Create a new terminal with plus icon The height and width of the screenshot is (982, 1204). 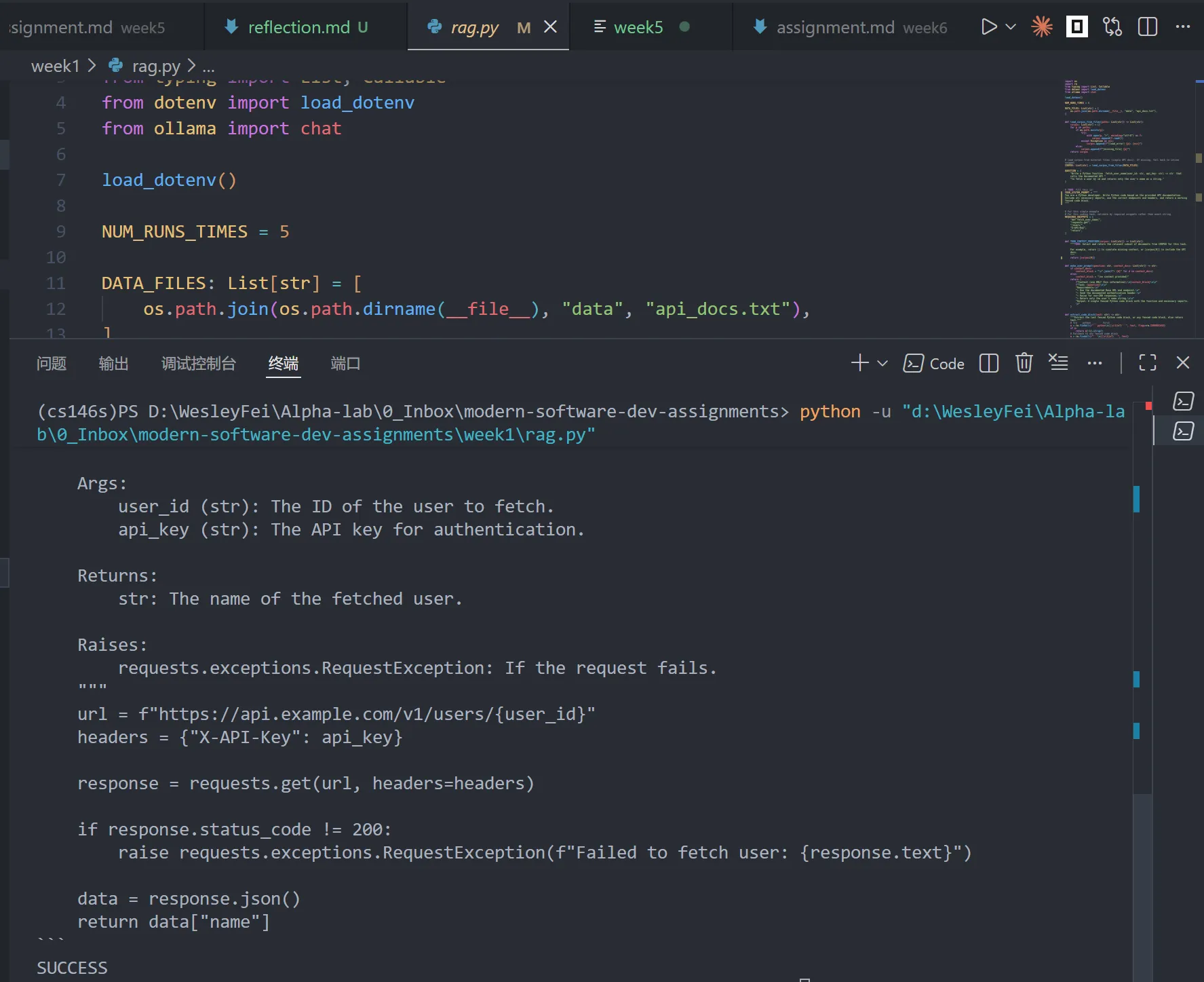(x=859, y=363)
